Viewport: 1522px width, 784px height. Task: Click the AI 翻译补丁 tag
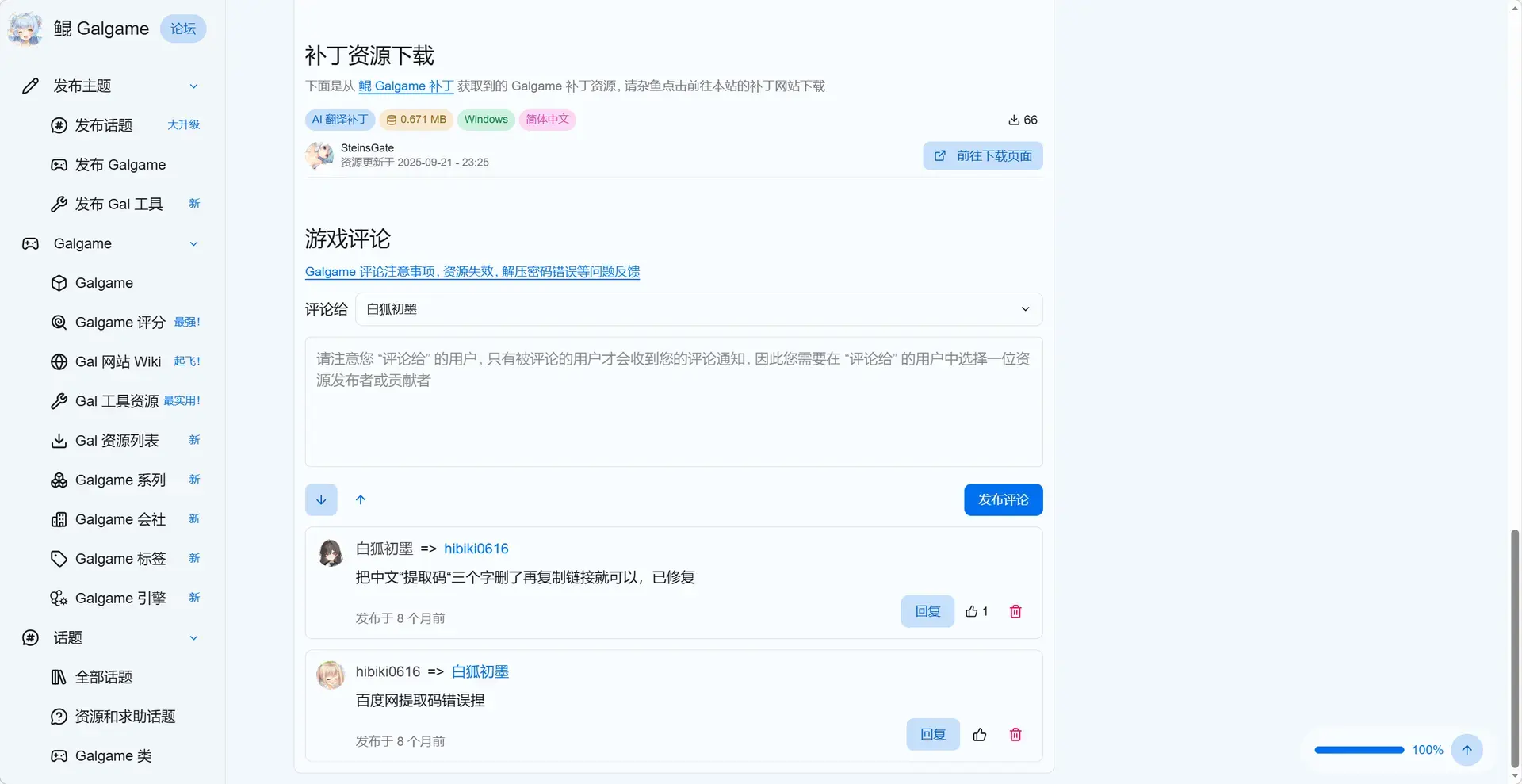(340, 120)
